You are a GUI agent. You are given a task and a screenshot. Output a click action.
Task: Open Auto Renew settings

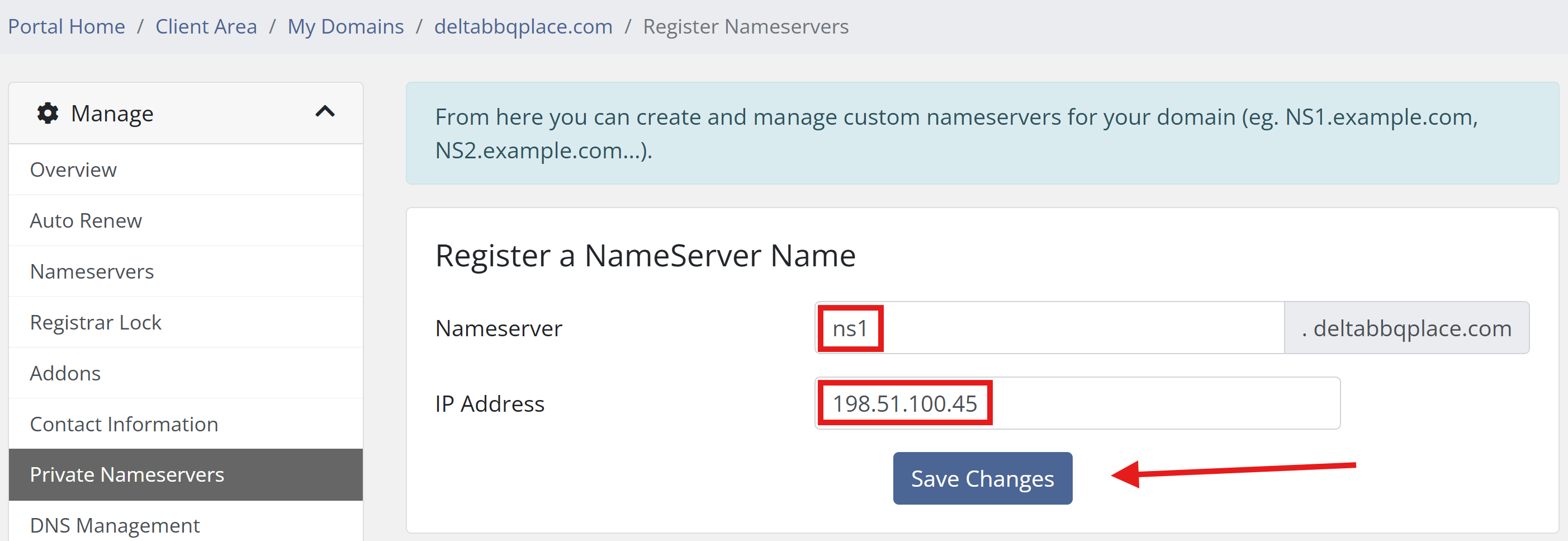(86, 220)
